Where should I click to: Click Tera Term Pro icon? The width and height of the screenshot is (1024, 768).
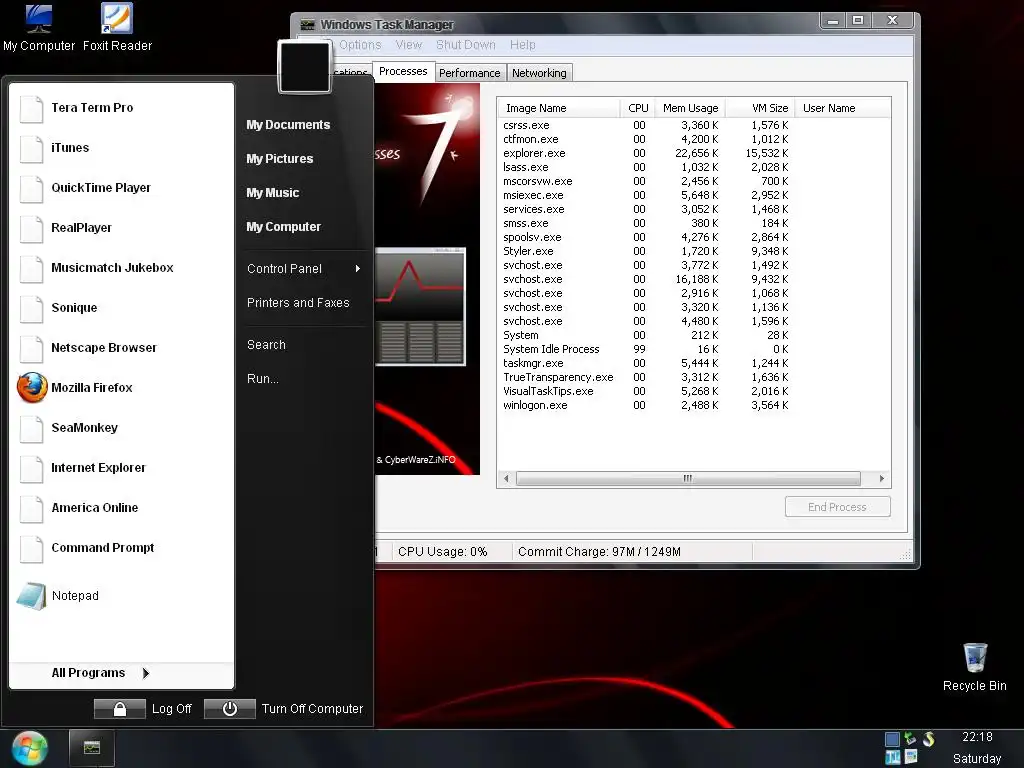[31, 108]
